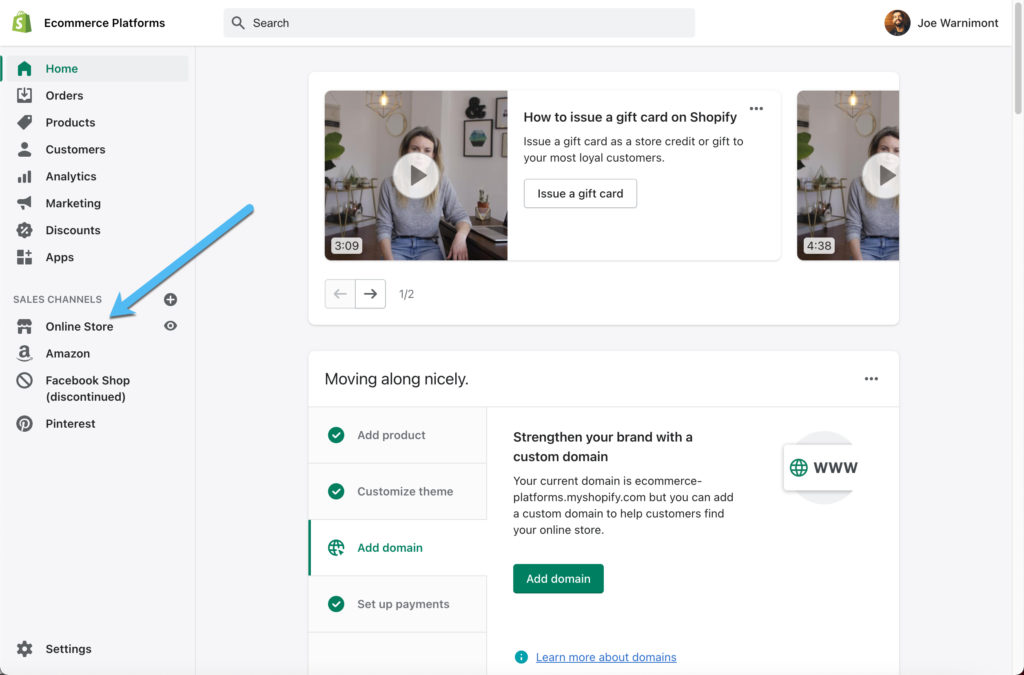Open Marketing megaphone icon
1024x675 pixels.
25,204
